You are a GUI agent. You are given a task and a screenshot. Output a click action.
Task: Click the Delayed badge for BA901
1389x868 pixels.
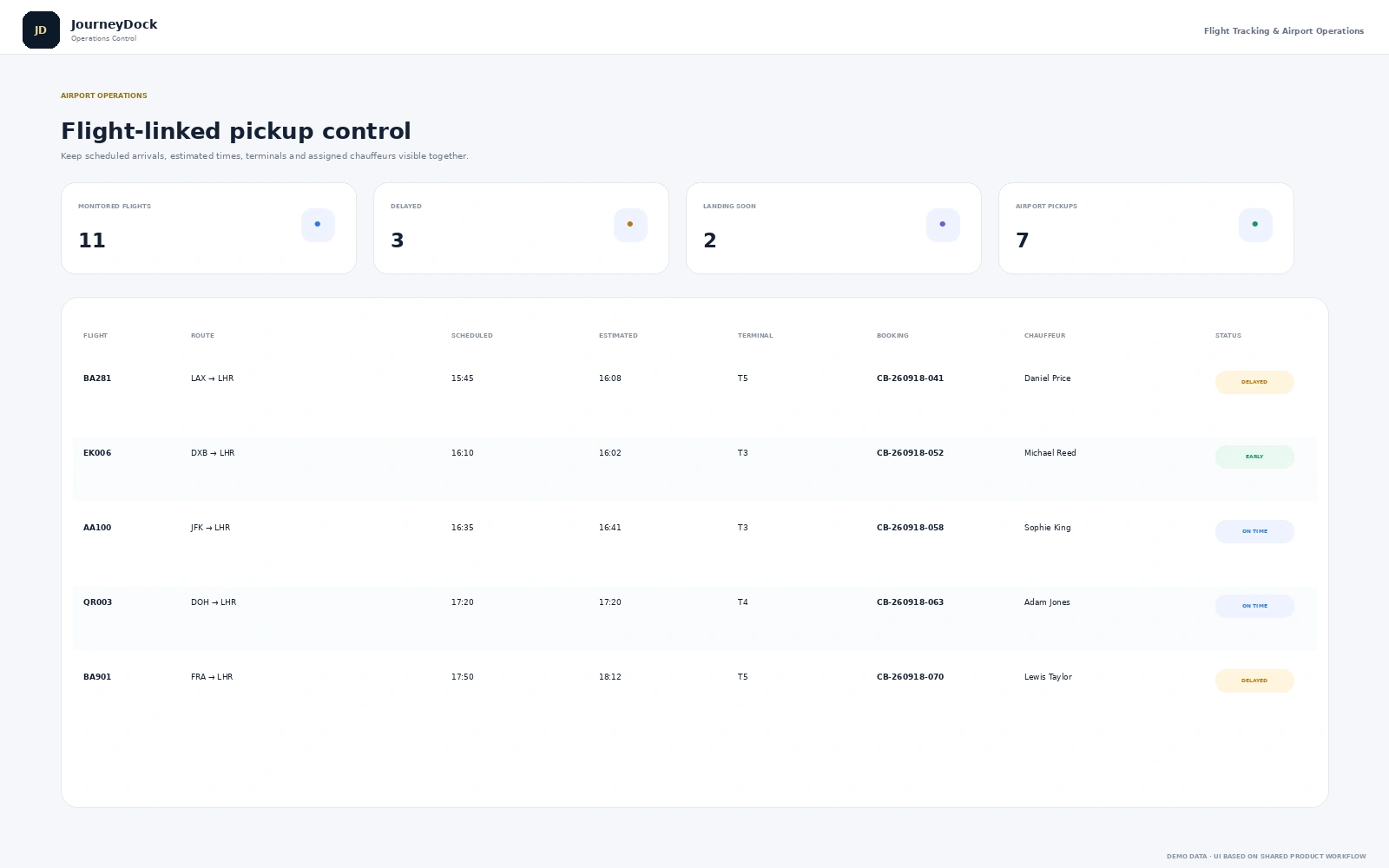coord(1254,681)
